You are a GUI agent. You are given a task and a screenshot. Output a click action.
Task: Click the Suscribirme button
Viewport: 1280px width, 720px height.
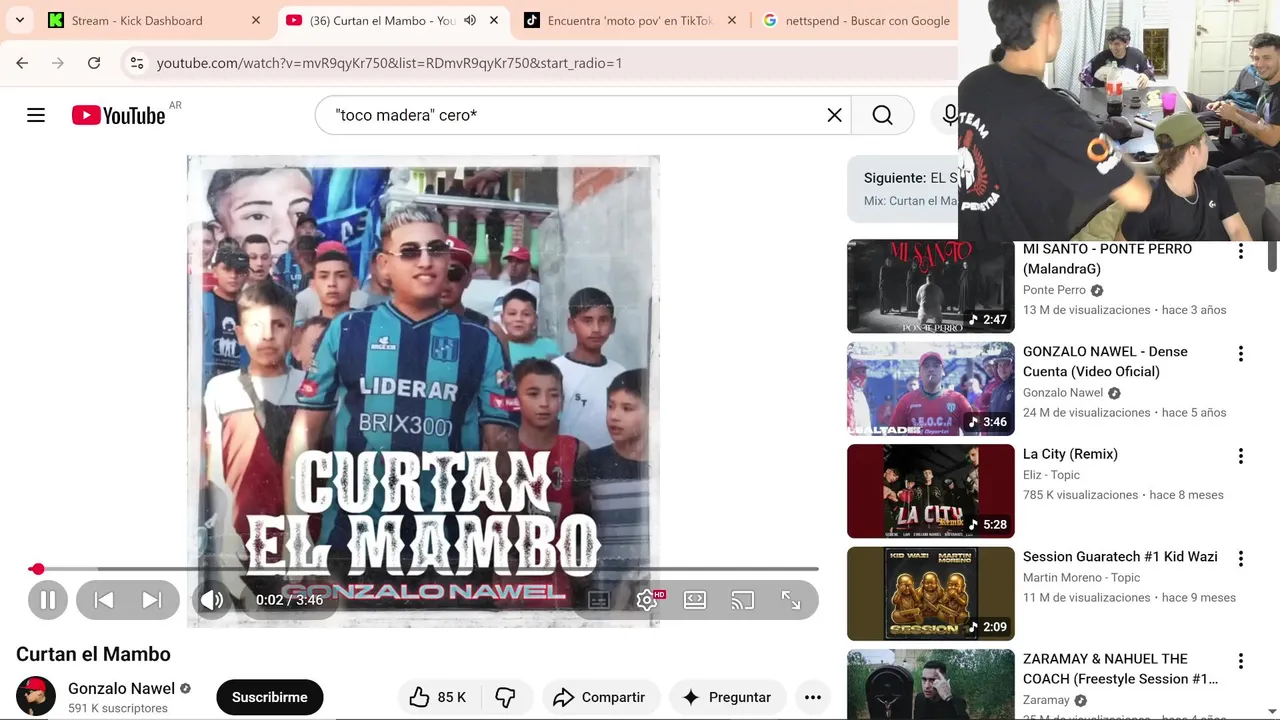coord(270,697)
